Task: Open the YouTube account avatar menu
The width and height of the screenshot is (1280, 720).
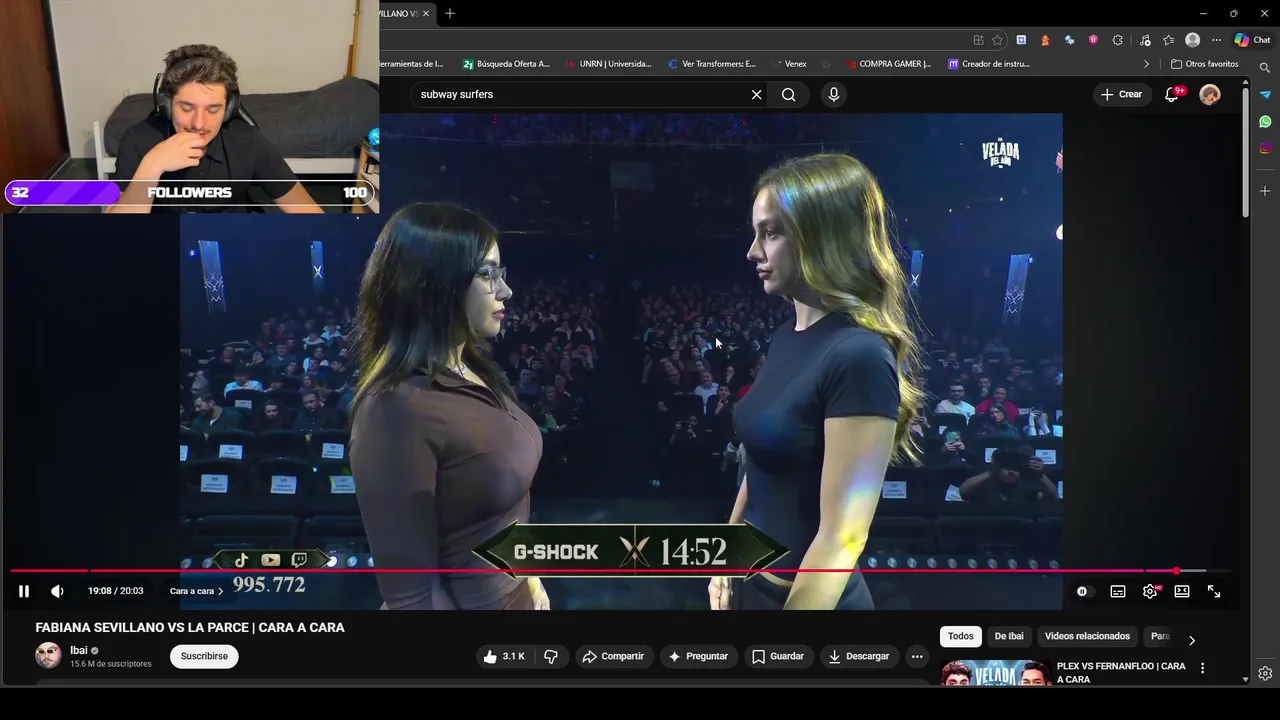Action: pos(1210,94)
